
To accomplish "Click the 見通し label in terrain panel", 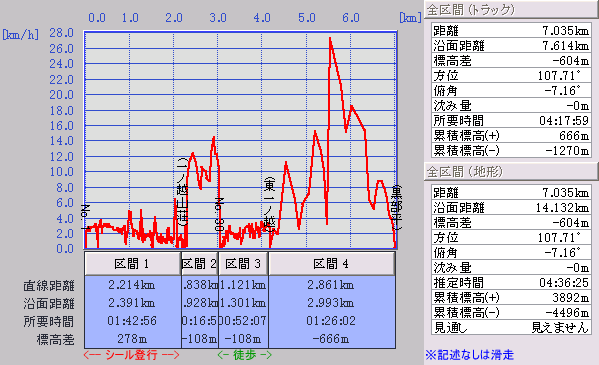I will [x=450, y=328].
